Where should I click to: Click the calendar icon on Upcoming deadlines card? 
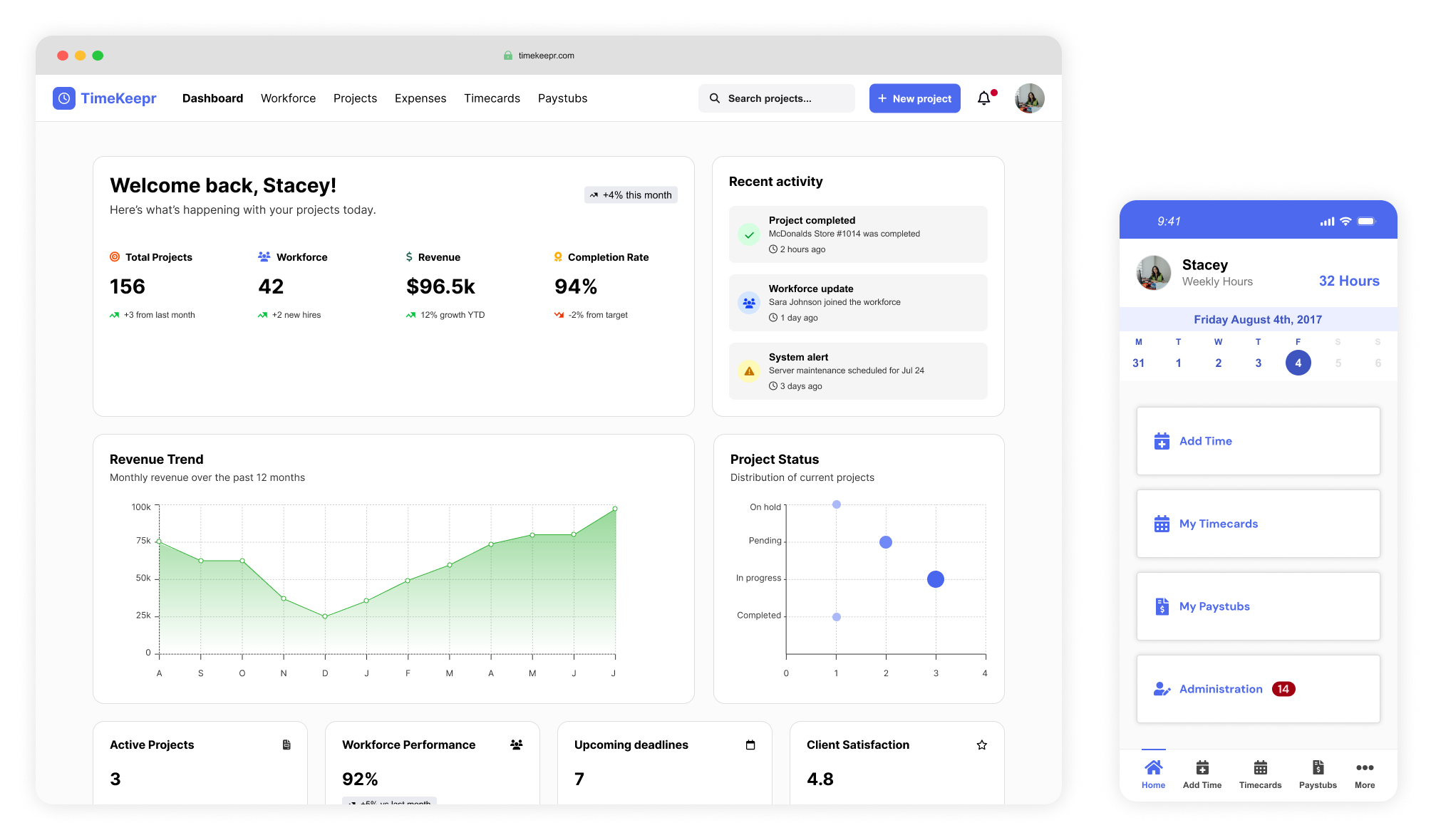coord(750,745)
